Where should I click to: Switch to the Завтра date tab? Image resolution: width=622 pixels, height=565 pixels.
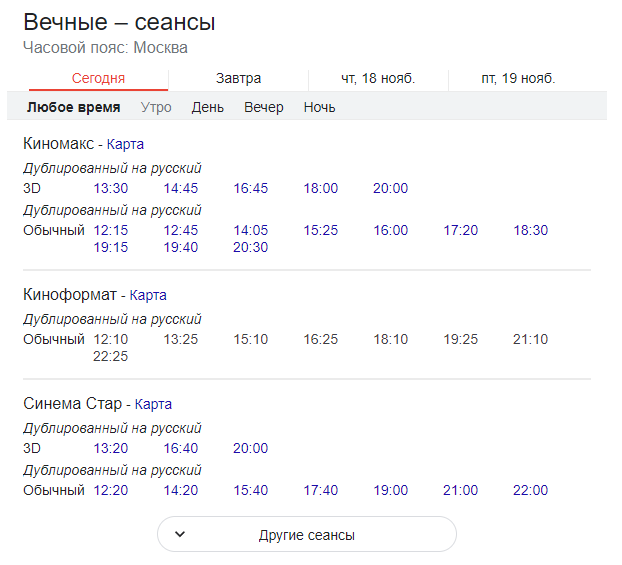tap(238, 79)
